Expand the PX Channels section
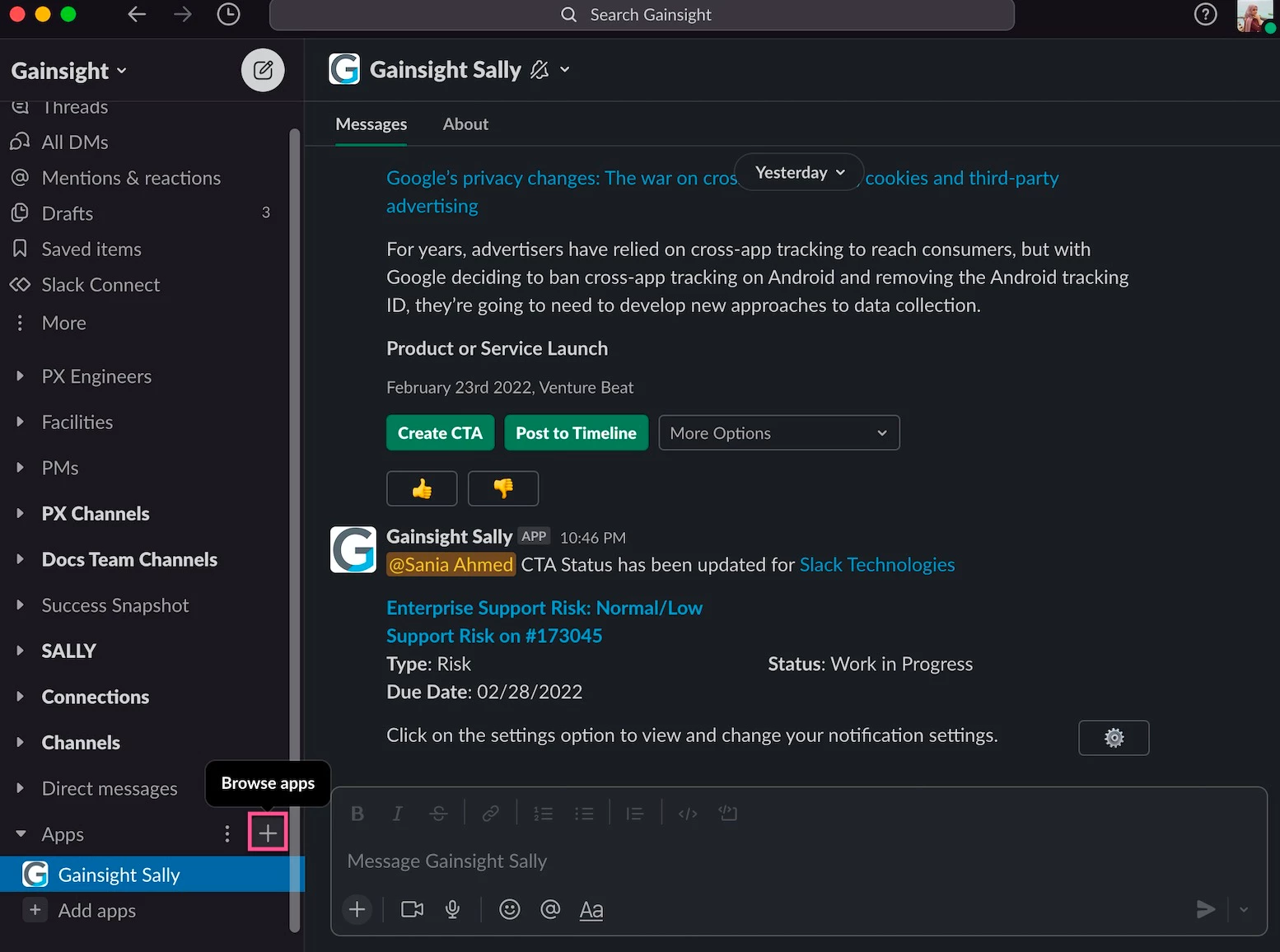The width and height of the screenshot is (1280, 952). tap(21, 514)
